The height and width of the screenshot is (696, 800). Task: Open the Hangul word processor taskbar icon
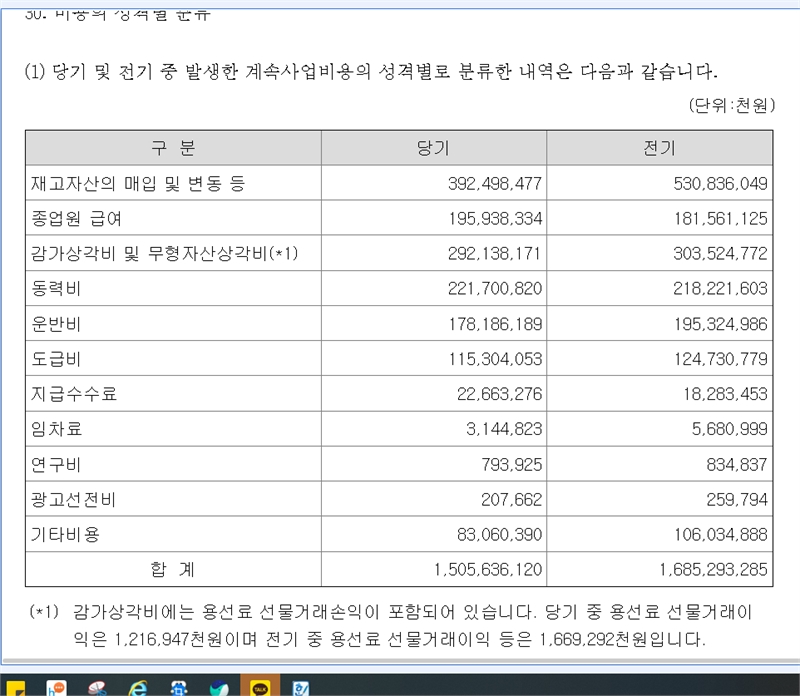299,688
